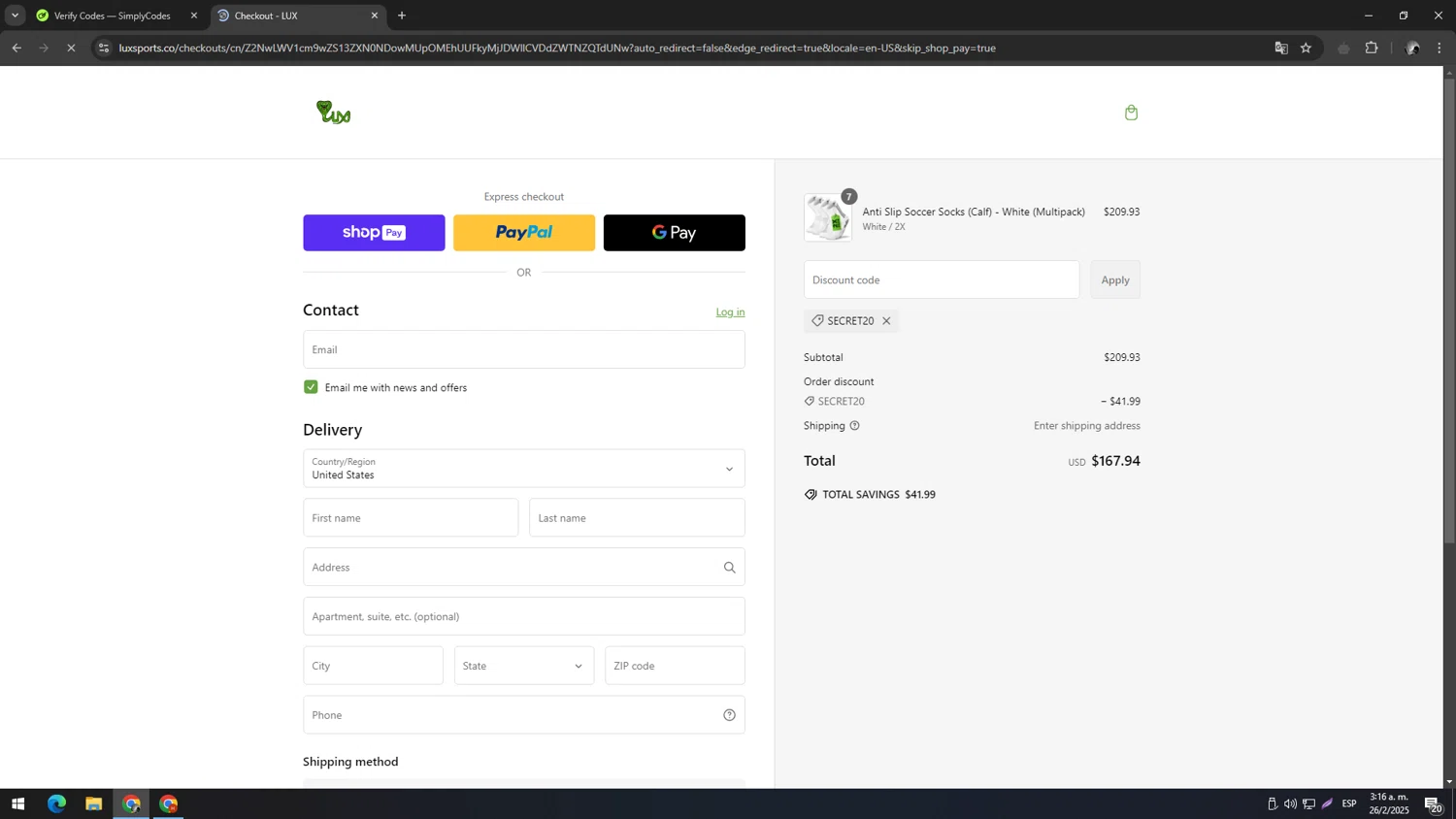Viewport: 1456px width, 819px height.
Task: Switch to Verify Codes SimplyCodes tab
Action: point(115,16)
